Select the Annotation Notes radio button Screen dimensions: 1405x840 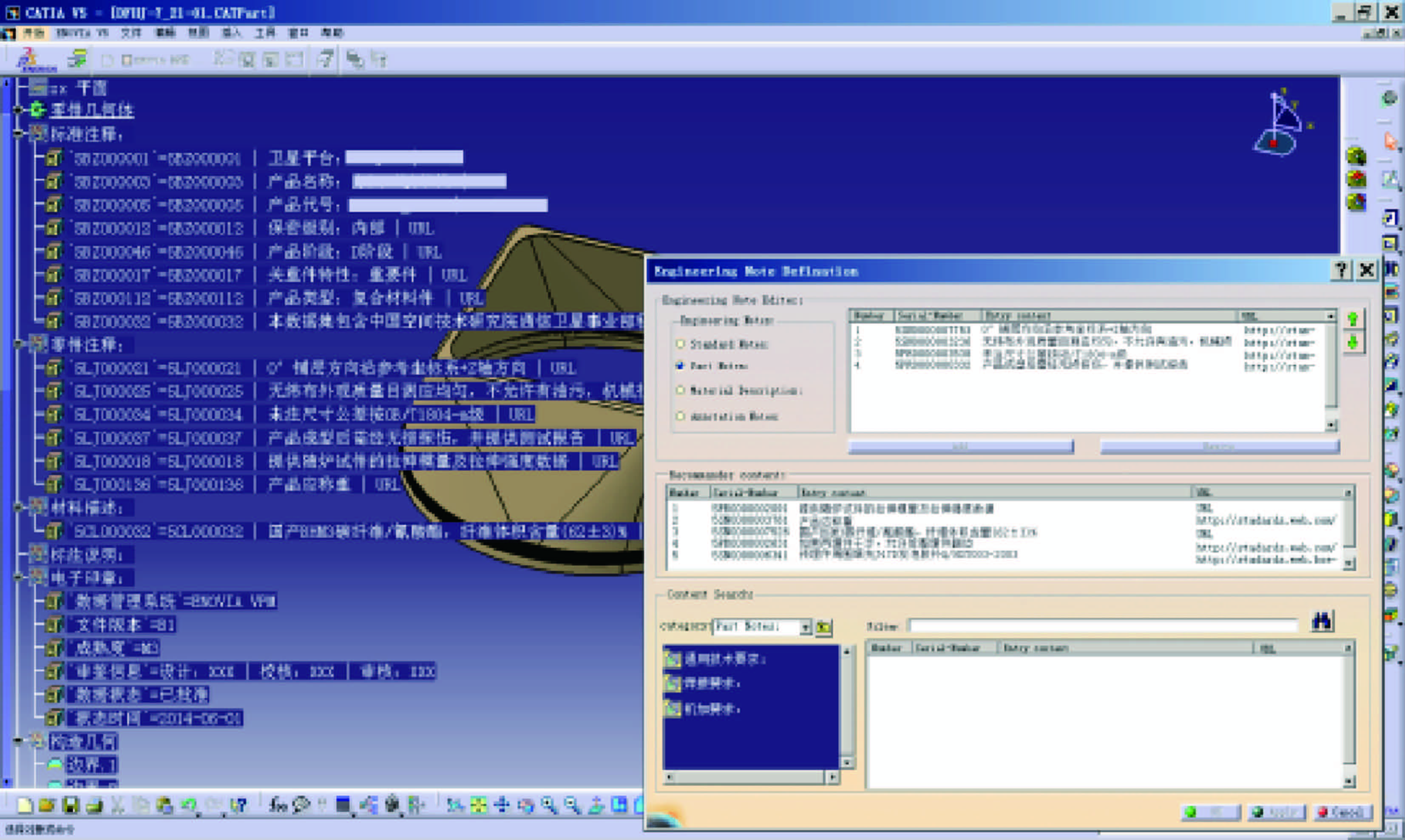[680, 416]
